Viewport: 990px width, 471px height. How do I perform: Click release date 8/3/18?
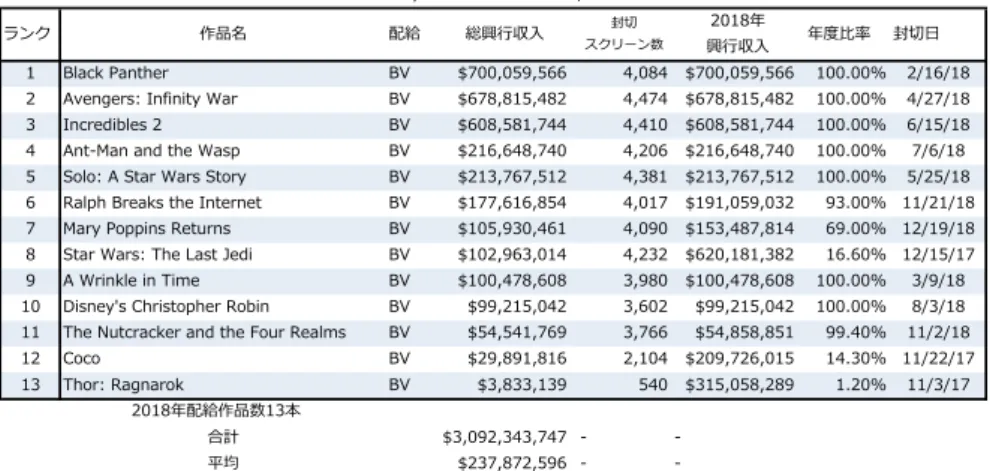click(938, 306)
